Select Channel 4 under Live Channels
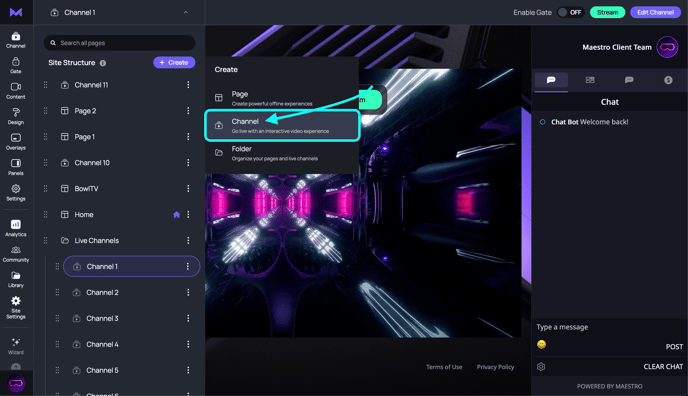The image size is (688, 396). tap(102, 344)
